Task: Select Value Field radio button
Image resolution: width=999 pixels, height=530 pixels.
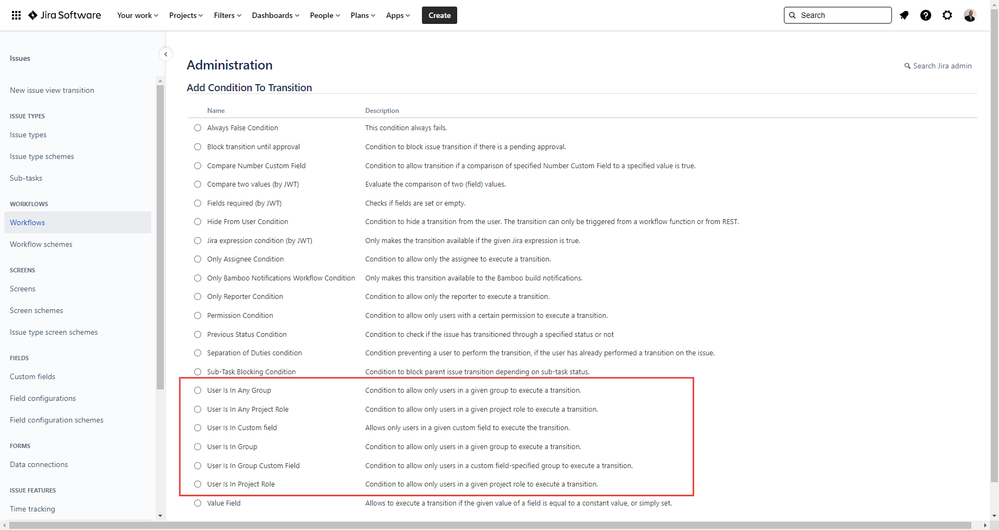Action: 198,503
